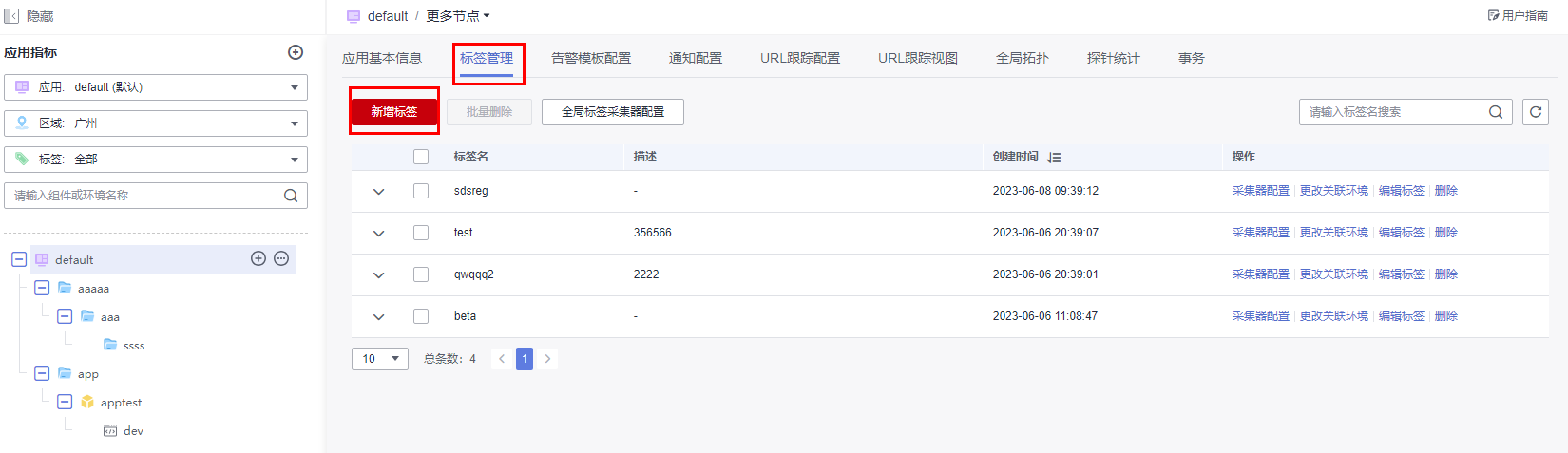Click 编辑标签 for tag qwqqq2
1568x453 pixels.
(x=1402, y=274)
